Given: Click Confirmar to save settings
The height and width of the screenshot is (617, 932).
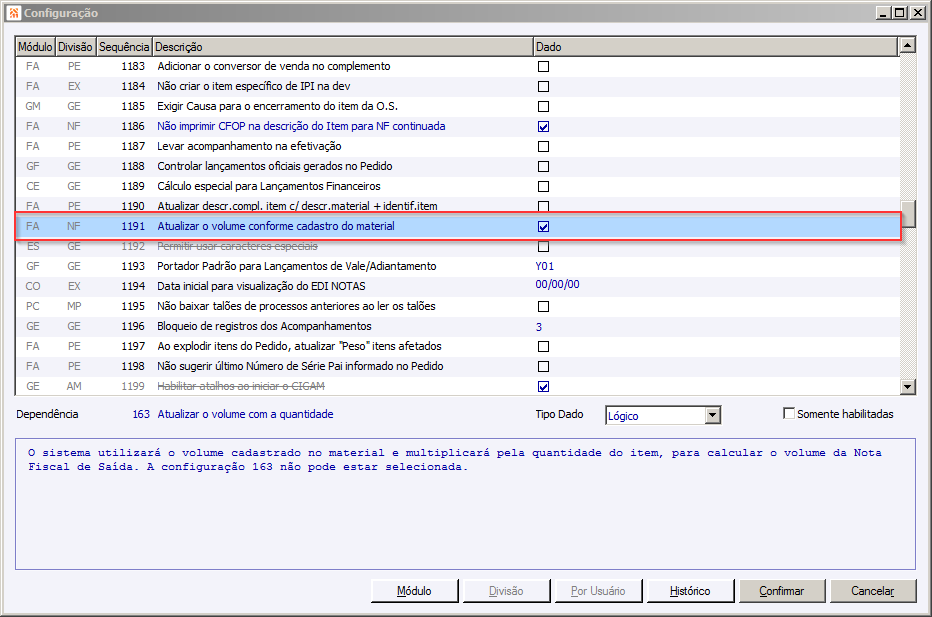Looking at the screenshot, I should 782,591.
